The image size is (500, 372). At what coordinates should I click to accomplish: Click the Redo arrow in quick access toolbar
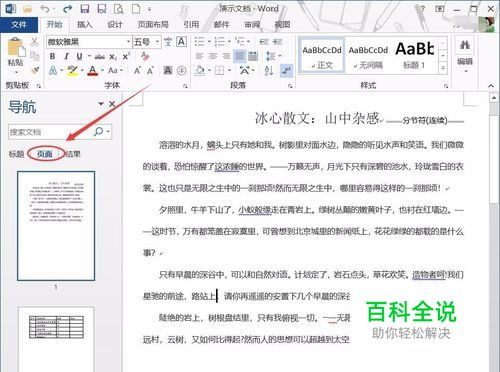pyautogui.click(x=68, y=9)
